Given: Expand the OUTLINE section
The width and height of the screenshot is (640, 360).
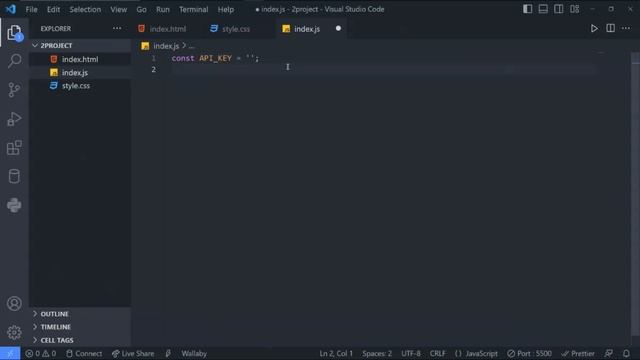Looking at the screenshot, I should [80, 314].
